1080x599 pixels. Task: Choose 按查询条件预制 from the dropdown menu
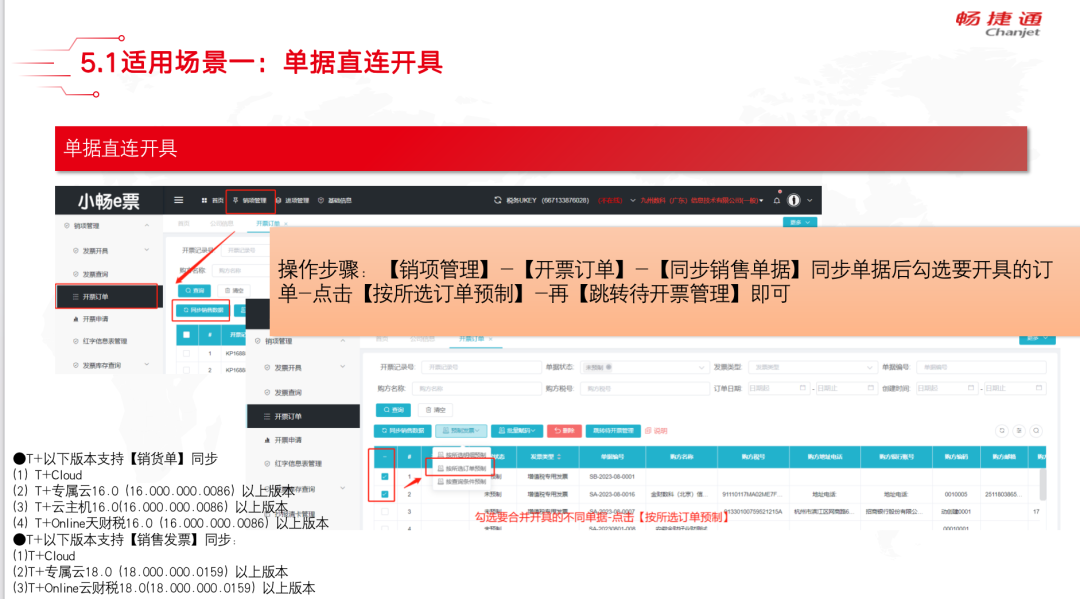461,481
